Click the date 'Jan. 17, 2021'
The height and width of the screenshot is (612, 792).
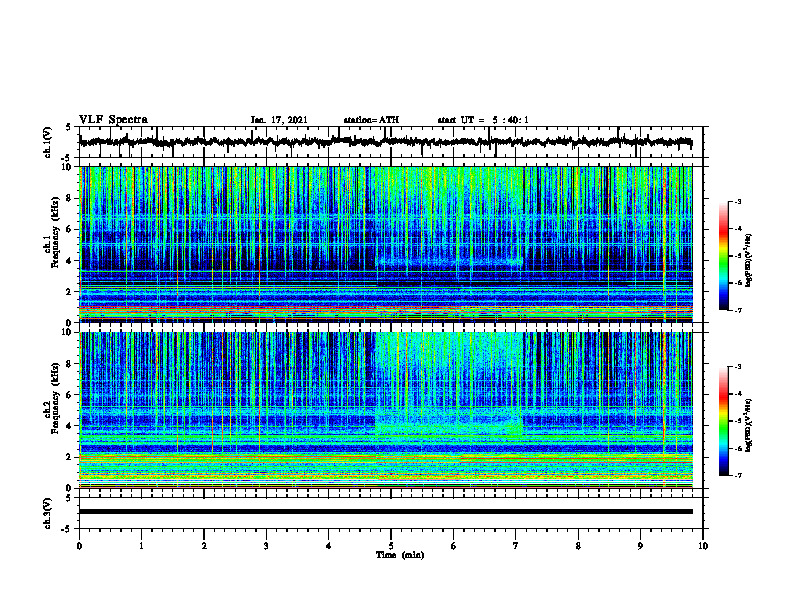[x=279, y=120]
